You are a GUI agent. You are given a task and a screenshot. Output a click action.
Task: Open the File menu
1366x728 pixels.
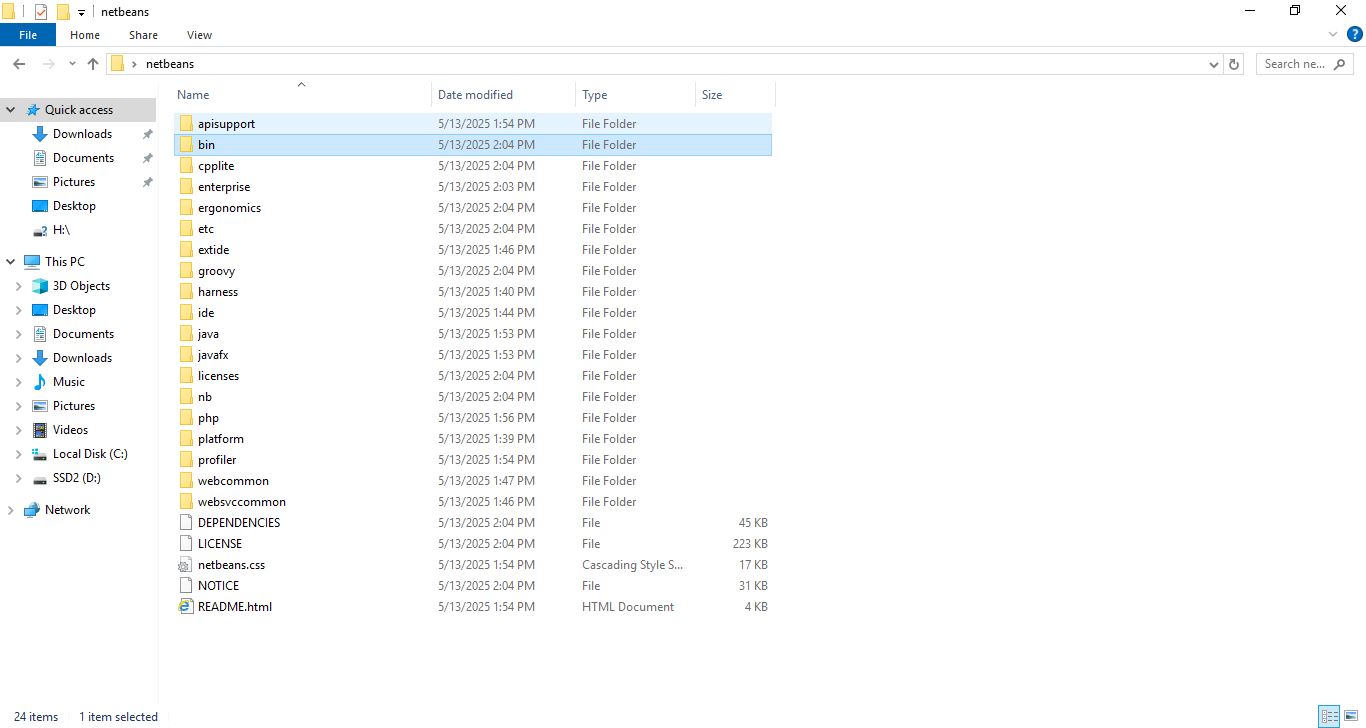[x=28, y=35]
